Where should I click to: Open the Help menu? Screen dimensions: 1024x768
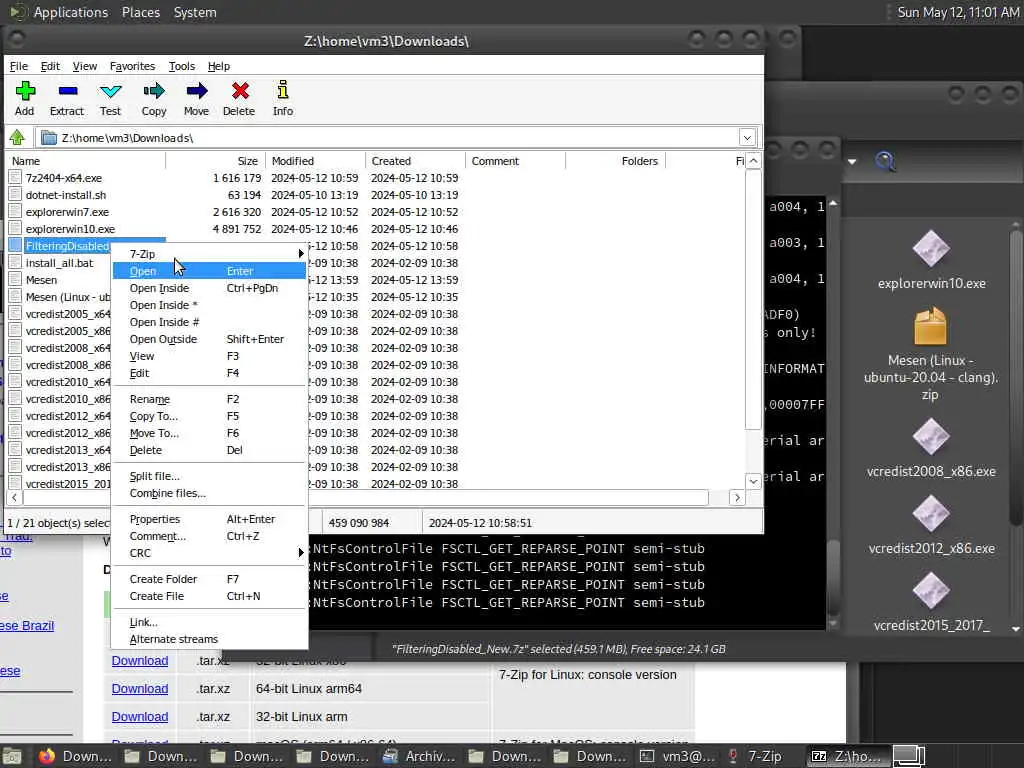click(x=219, y=66)
